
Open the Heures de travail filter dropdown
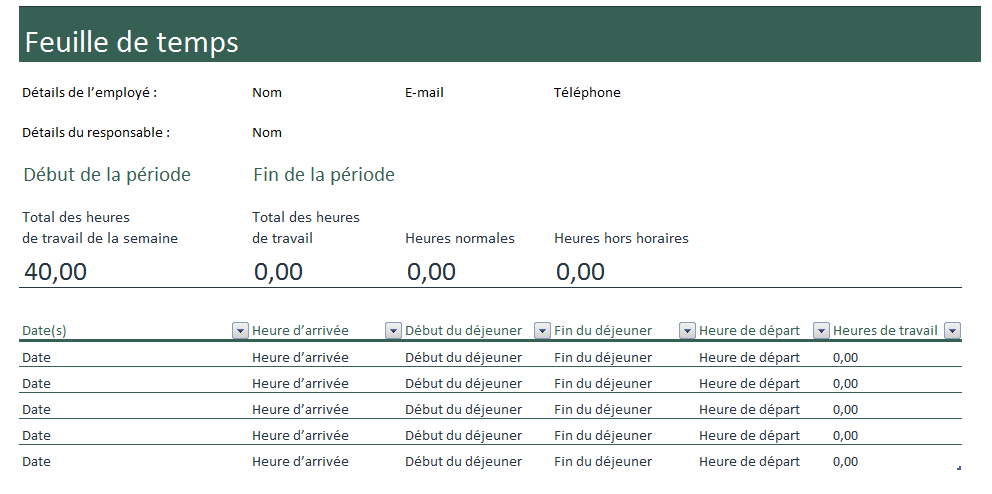pyautogui.click(x=952, y=330)
